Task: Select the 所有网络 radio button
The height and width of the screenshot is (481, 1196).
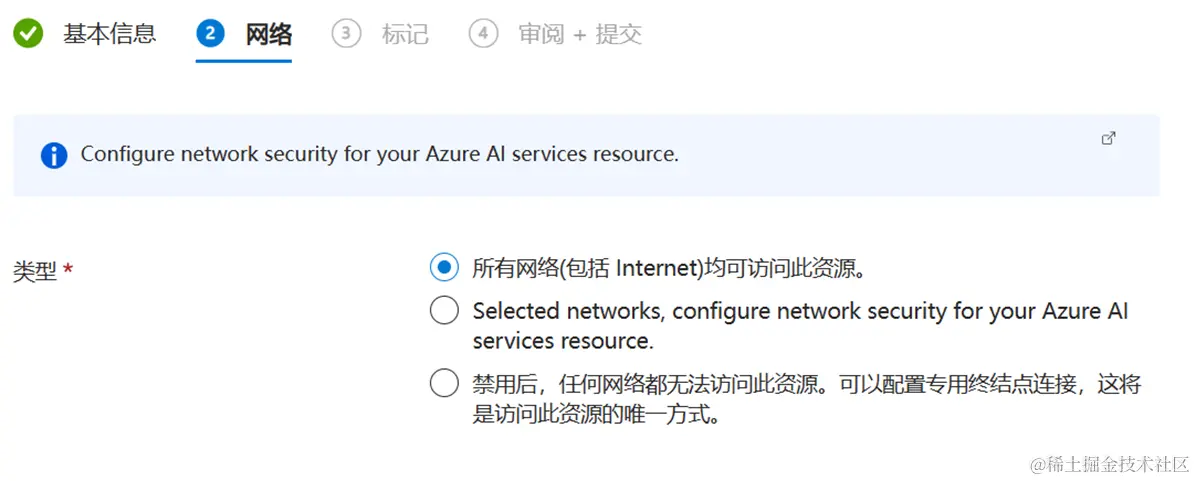Action: (444, 268)
